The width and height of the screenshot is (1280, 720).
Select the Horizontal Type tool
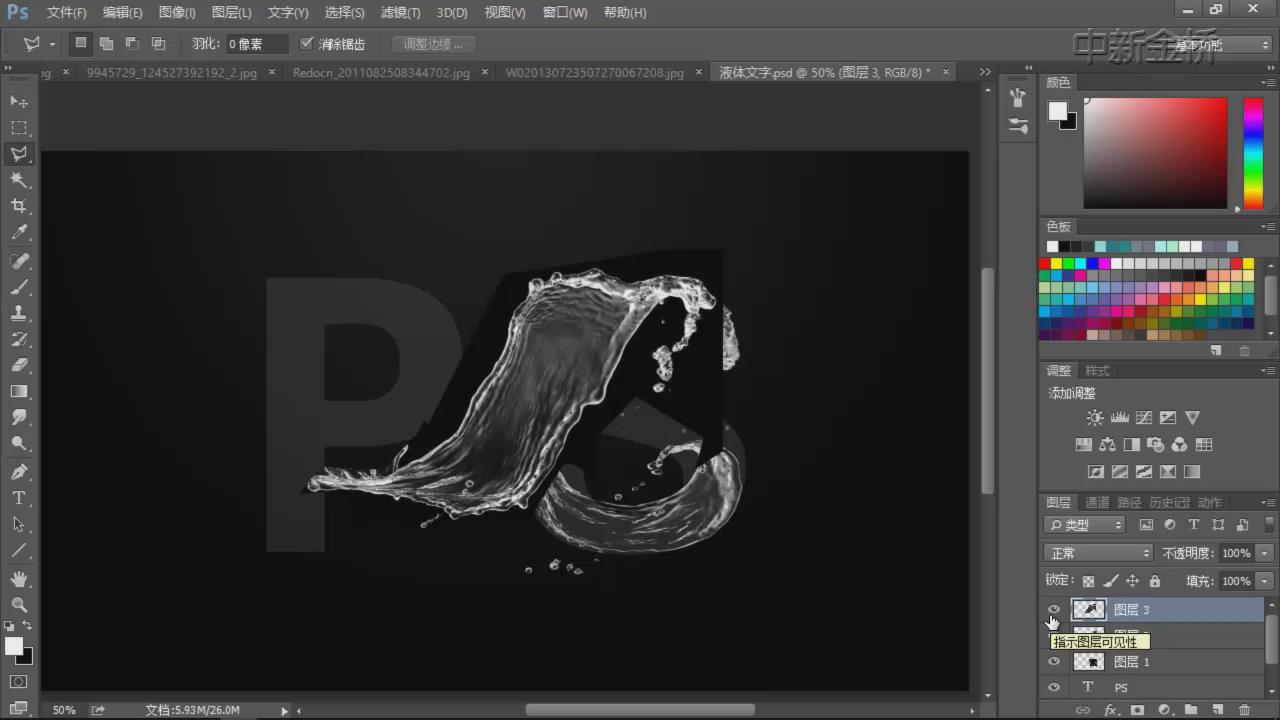pos(19,497)
